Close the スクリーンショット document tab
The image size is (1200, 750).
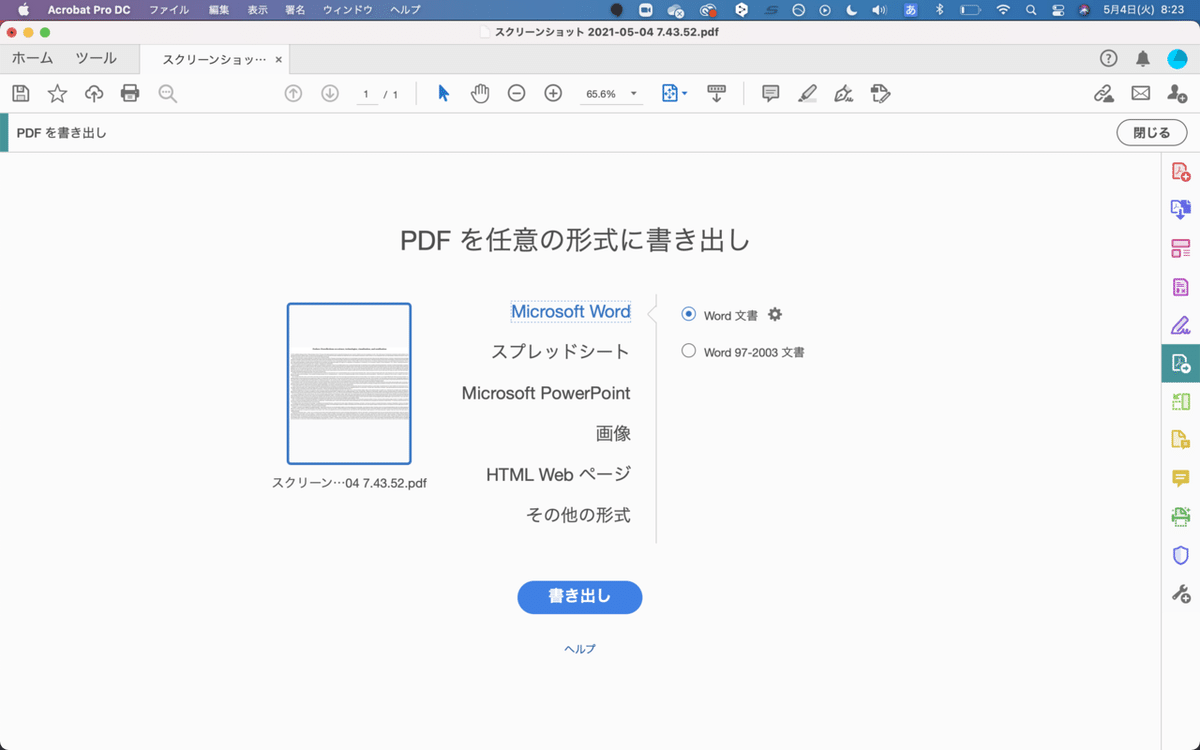tap(279, 60)
